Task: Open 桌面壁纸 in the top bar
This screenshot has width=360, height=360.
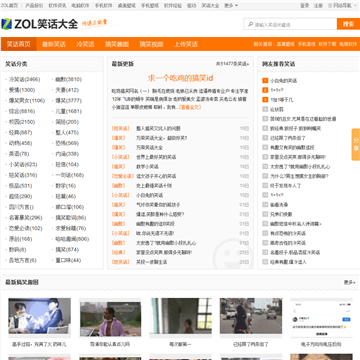Action: (x=127, y=6)
